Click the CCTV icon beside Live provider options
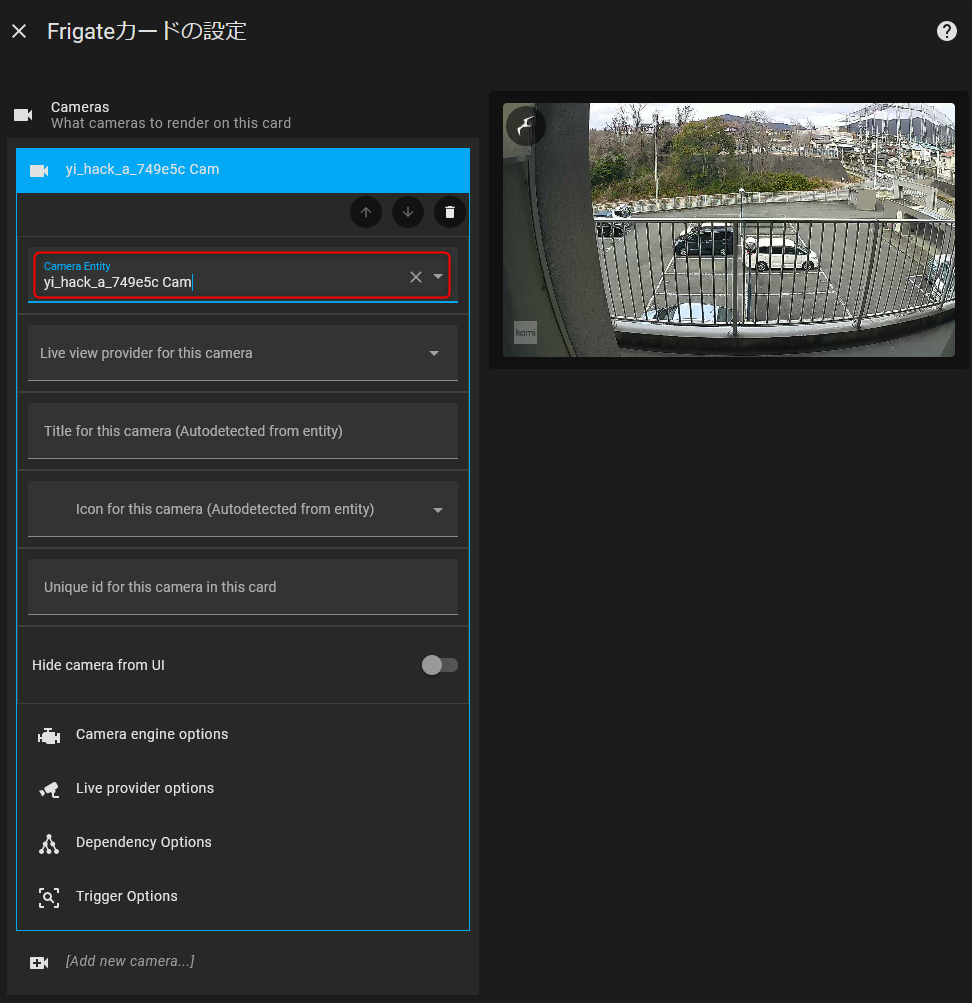 pyautogui.click(x=49, y=790)
